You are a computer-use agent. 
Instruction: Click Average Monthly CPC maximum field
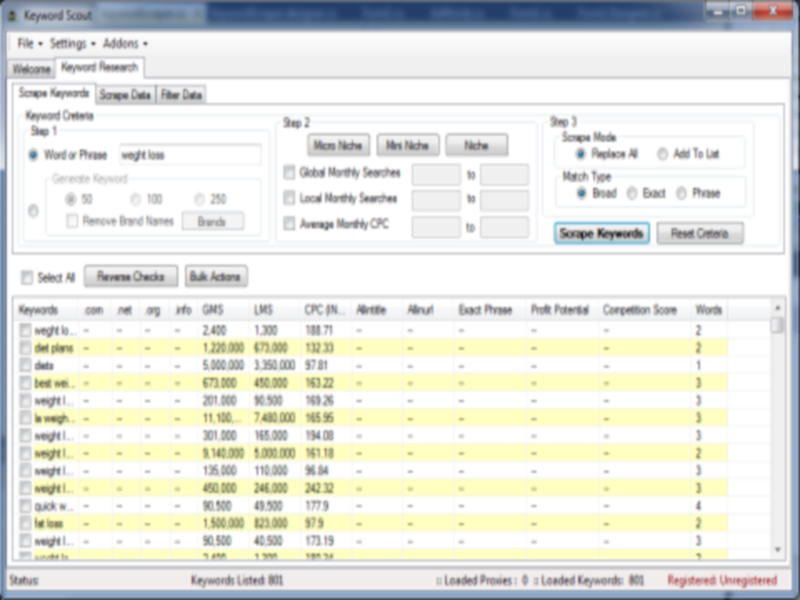505,227
